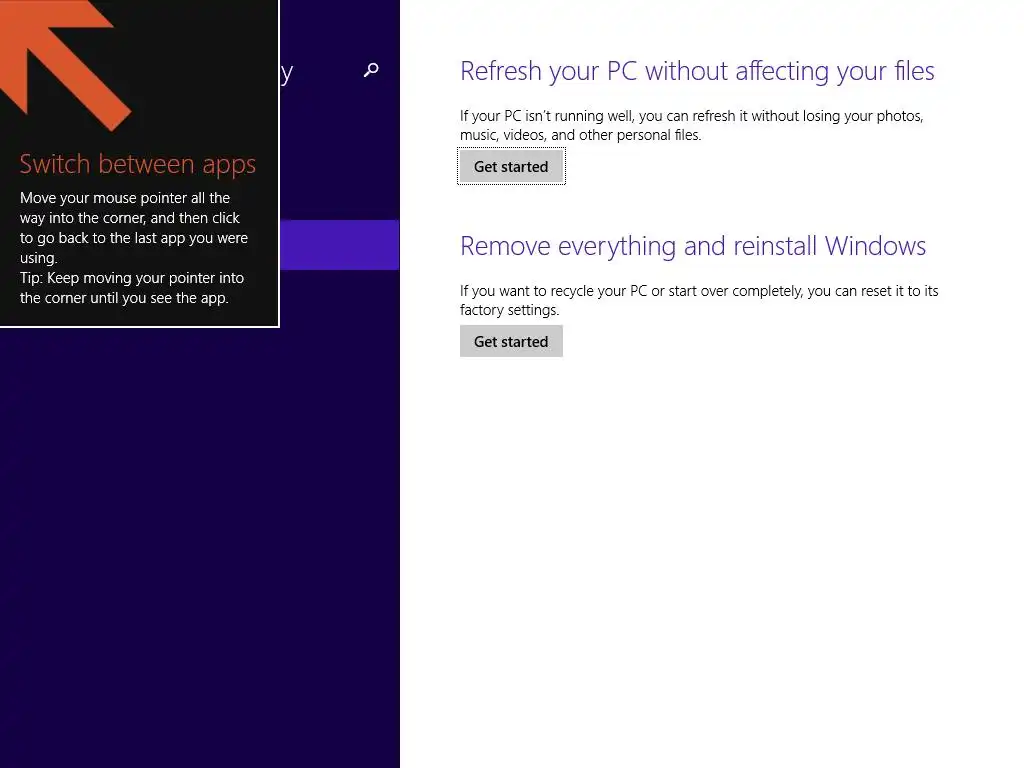Image resolution: width=1024 pixels, height=768 pixels.
Task: Click text 'If your PC isn't running well'
Action: click(546, 116)
